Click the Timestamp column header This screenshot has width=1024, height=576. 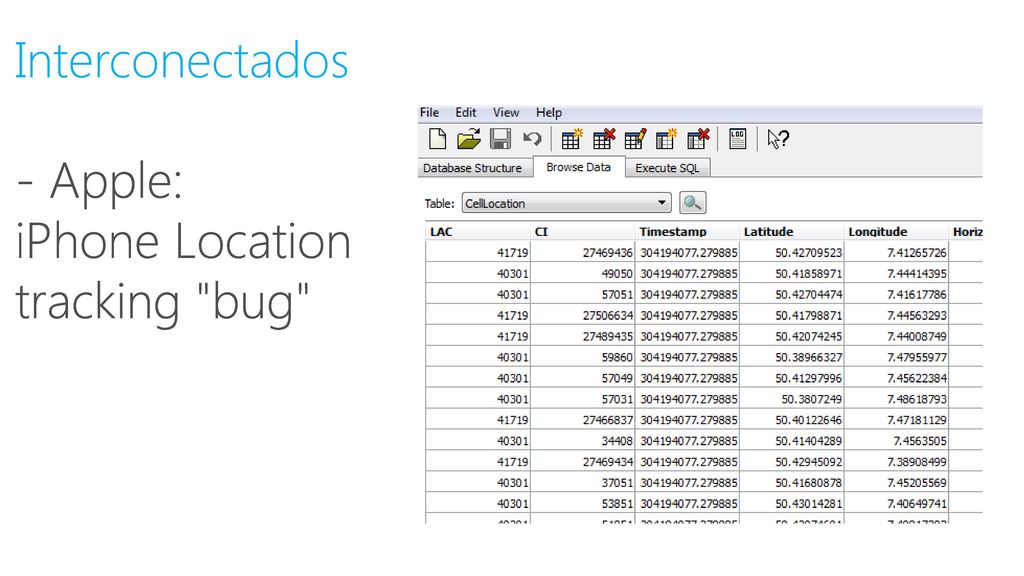tap(687, 231)
